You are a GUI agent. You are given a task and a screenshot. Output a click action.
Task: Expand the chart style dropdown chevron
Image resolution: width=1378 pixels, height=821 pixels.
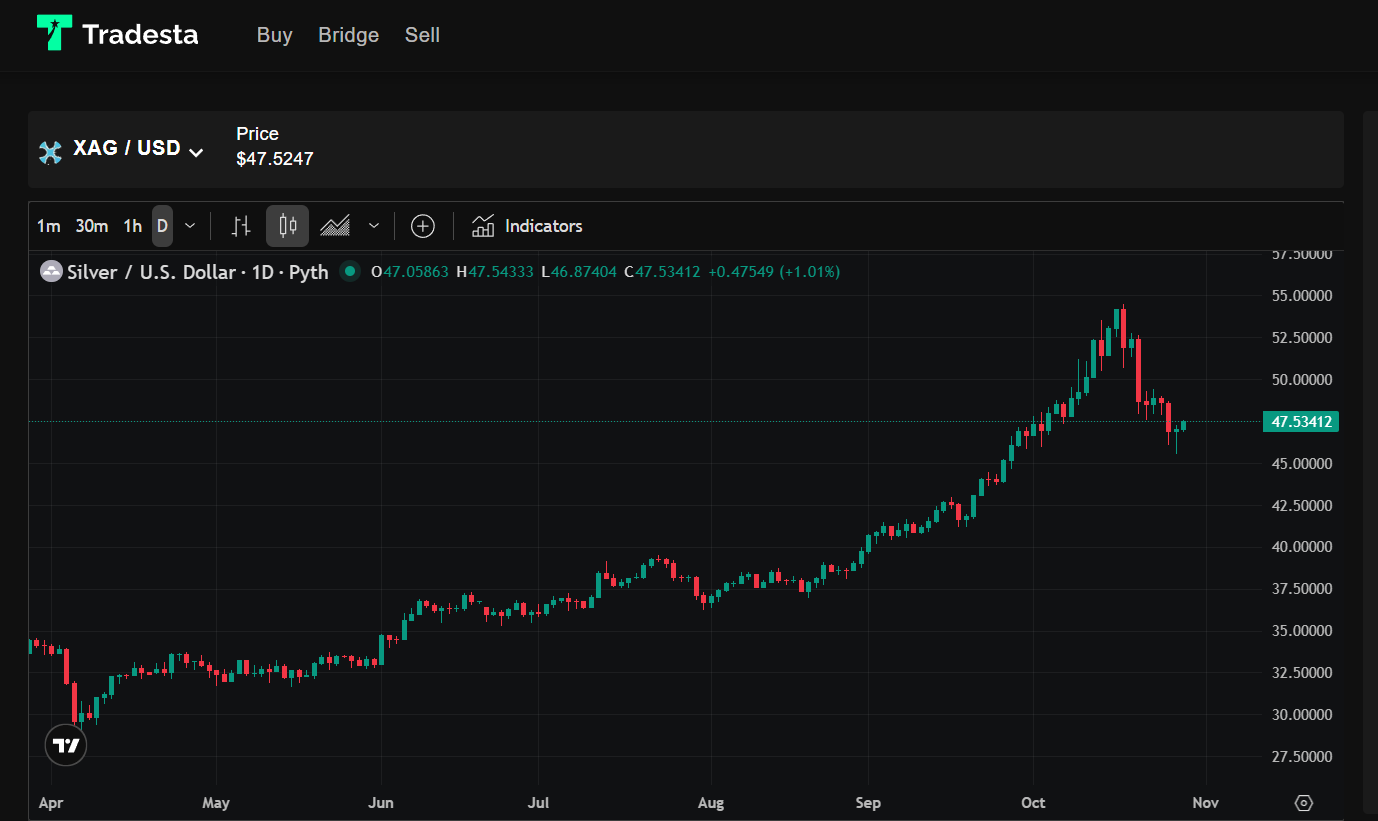pos(374,226)
